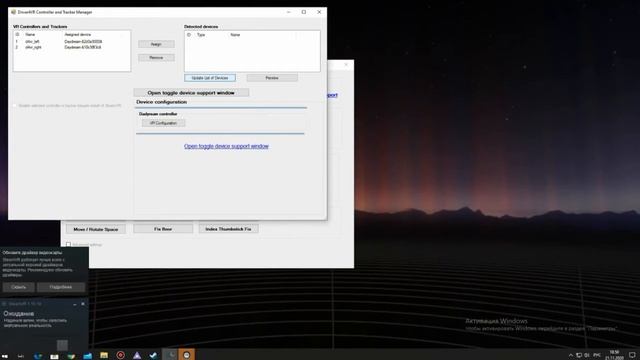Open the File Explorer taskbar icon
640x360 pixels.
[104, 356]
